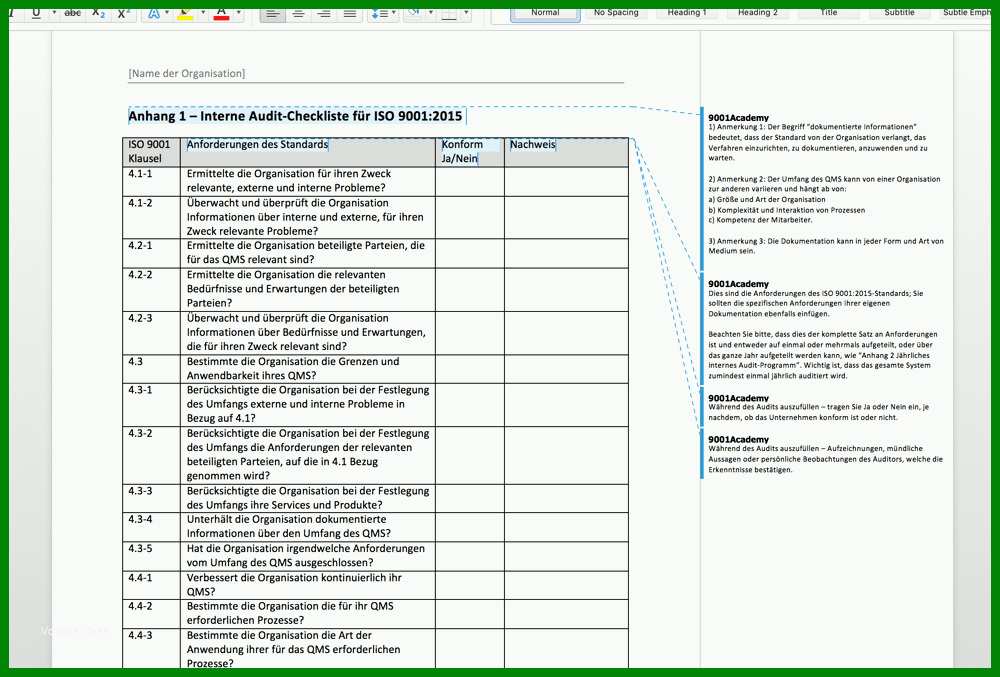Image resolution: width=1000 pixels, height=677 pixels.
Task: Apply the Title style
Action: (828, 13)
